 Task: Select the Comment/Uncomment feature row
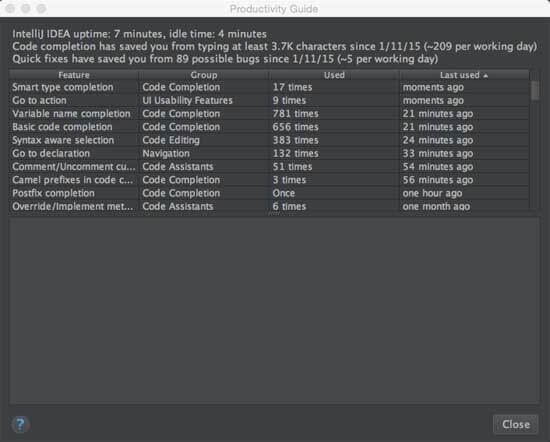click(x=269, y=167)
